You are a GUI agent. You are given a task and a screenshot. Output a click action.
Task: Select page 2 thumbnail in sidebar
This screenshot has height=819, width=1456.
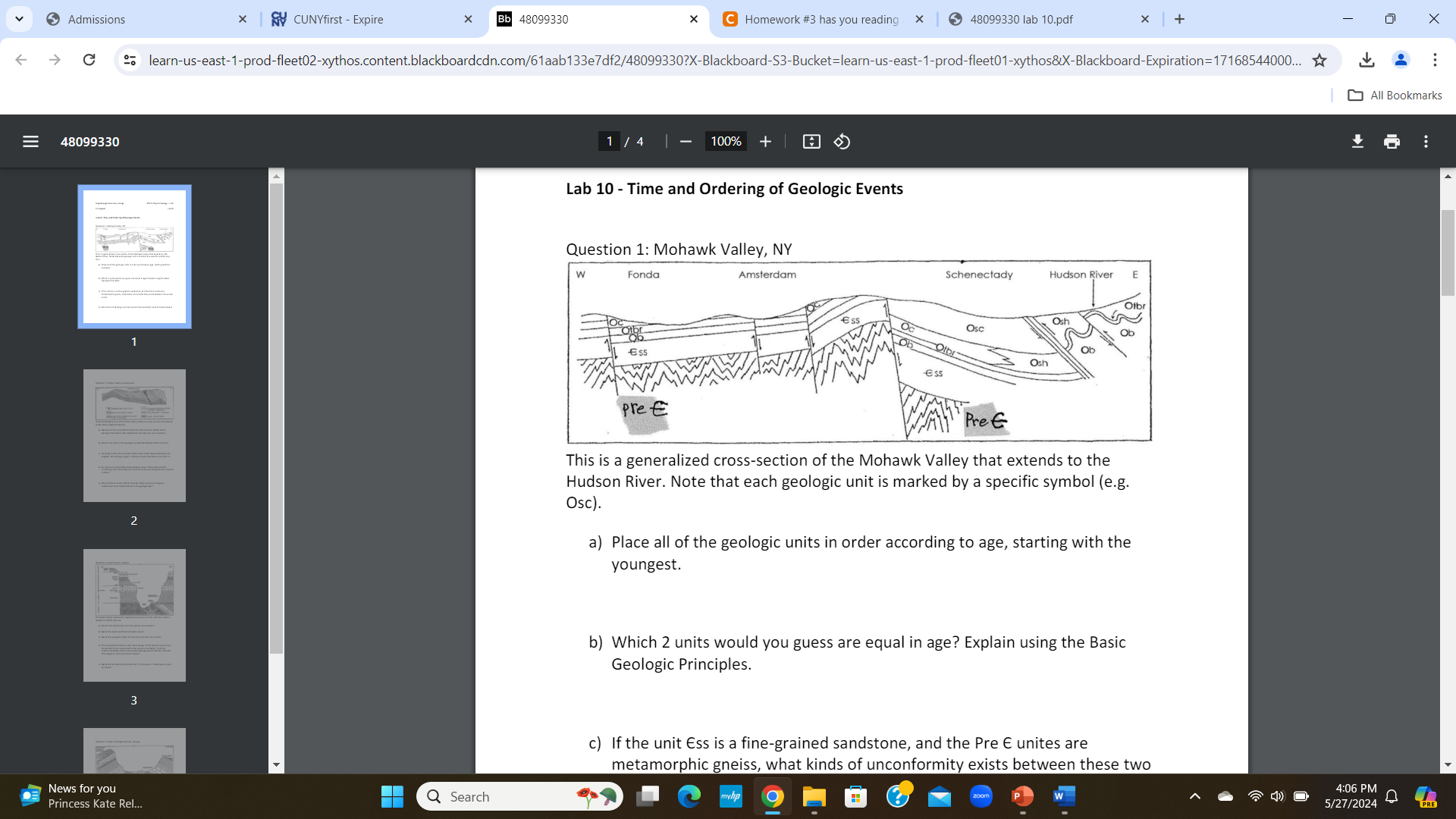[134, 435]
